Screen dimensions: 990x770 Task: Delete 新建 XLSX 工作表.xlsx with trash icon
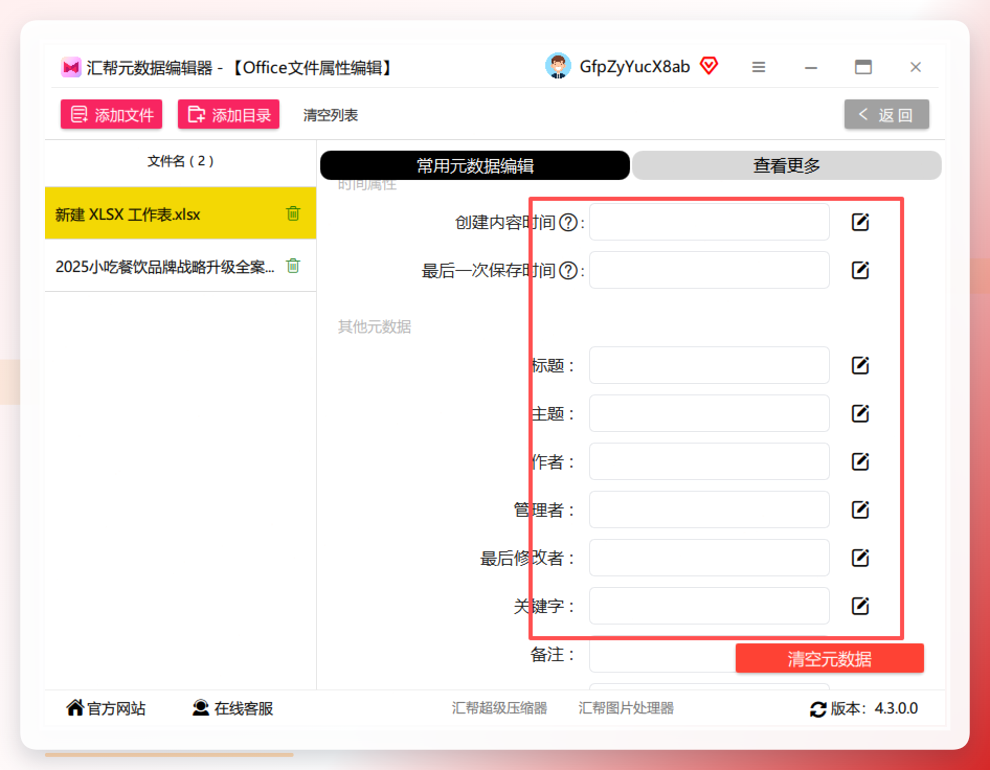point(293,213)
